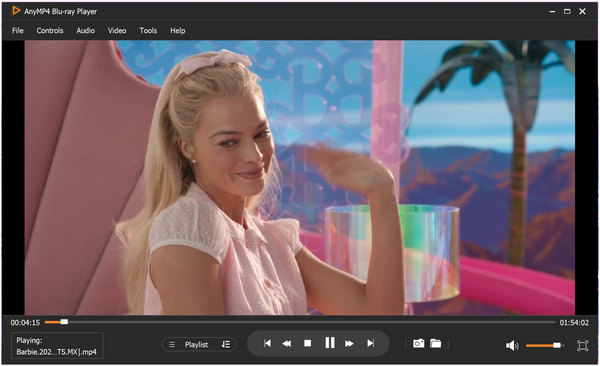Click the total duration 01:54:02
The image size is (600, 366).
pyautogui.click(x=574, y=323)
